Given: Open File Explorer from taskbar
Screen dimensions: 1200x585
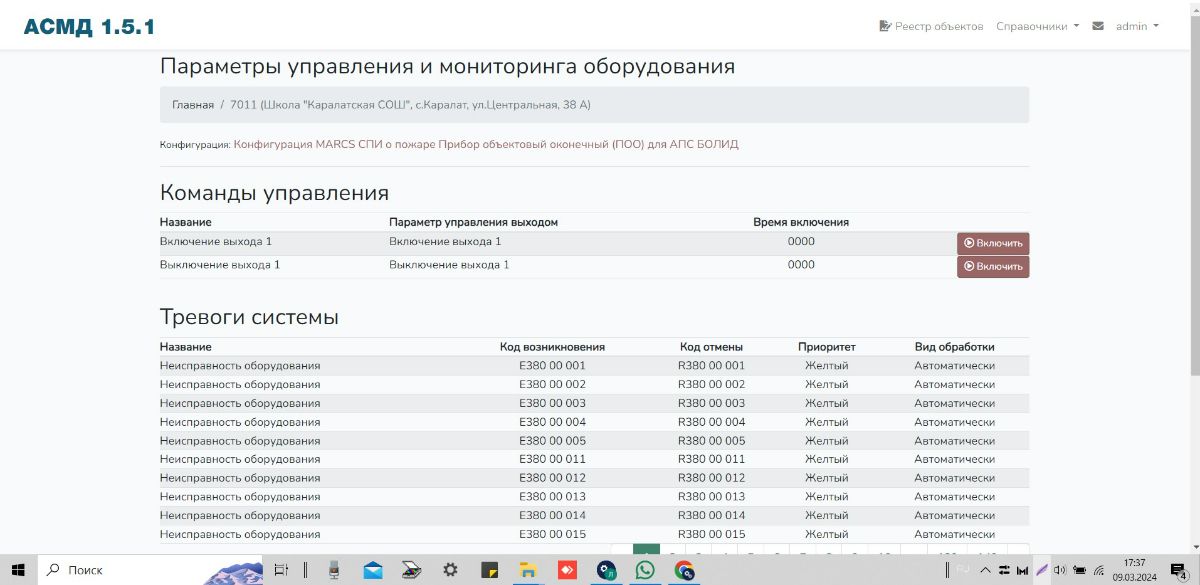Looking at the screenshot, I should pos(528,570).
